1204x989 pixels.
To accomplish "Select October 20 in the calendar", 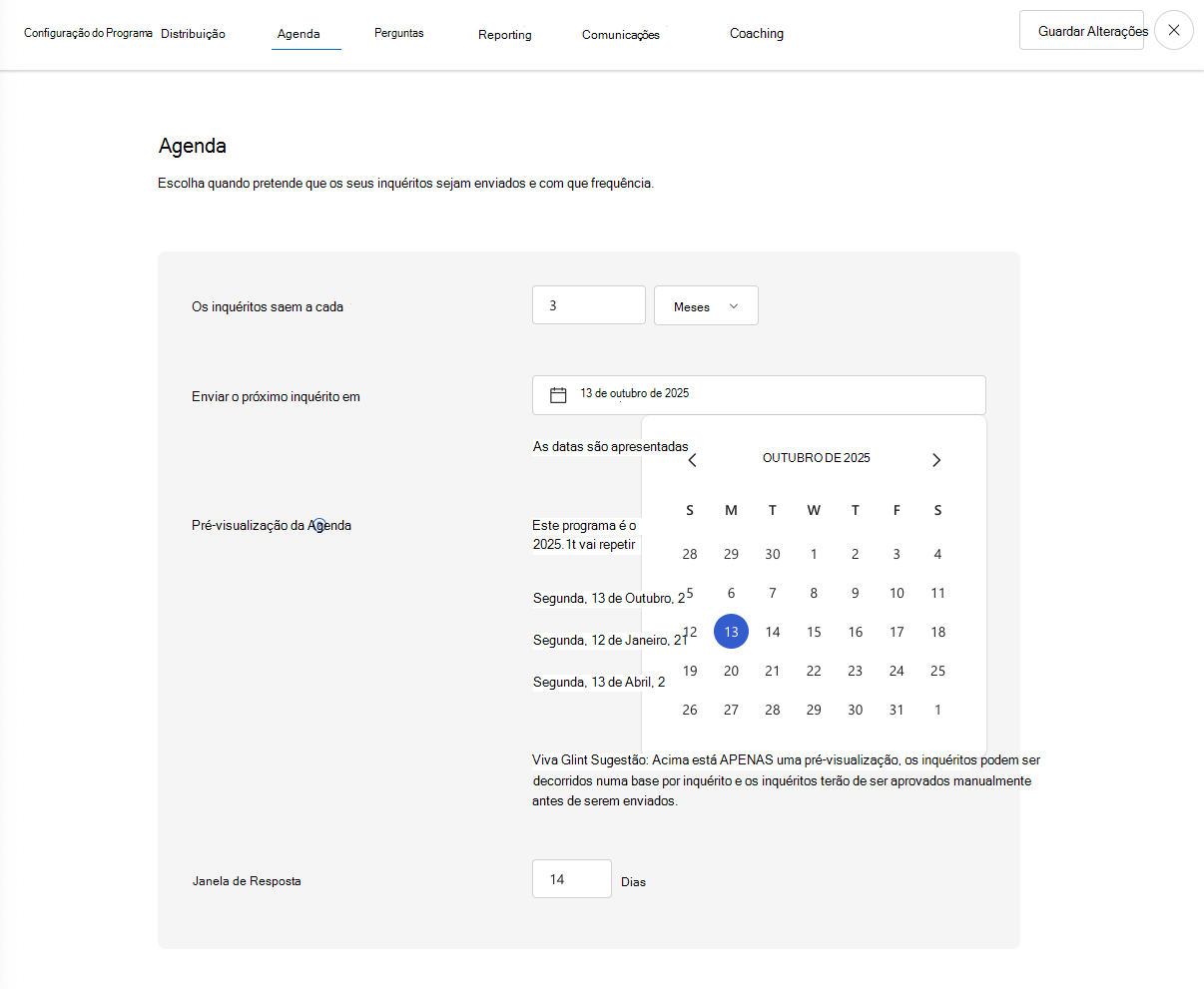I will (x=731, y=670).
